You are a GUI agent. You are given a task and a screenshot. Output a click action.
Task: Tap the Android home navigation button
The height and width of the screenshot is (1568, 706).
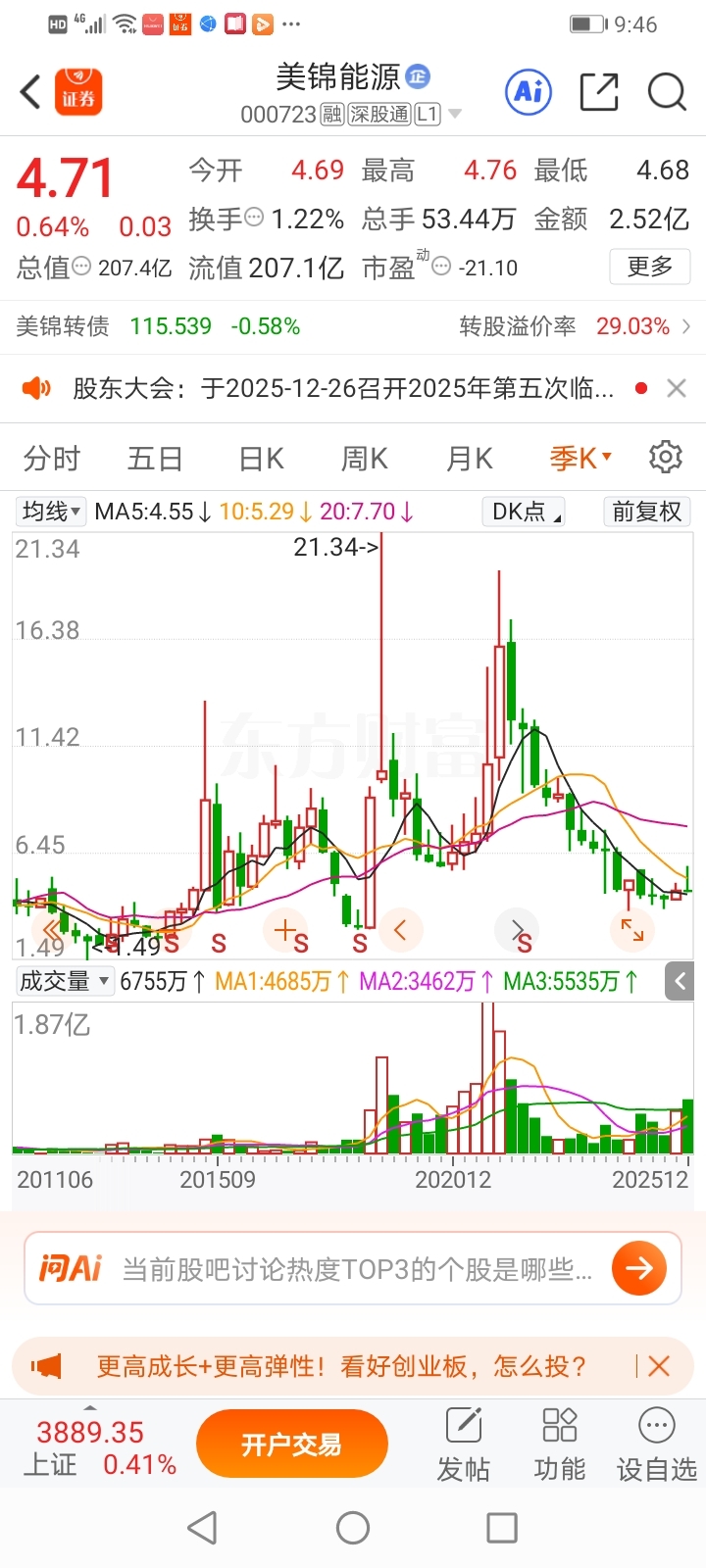point(353,1527)
